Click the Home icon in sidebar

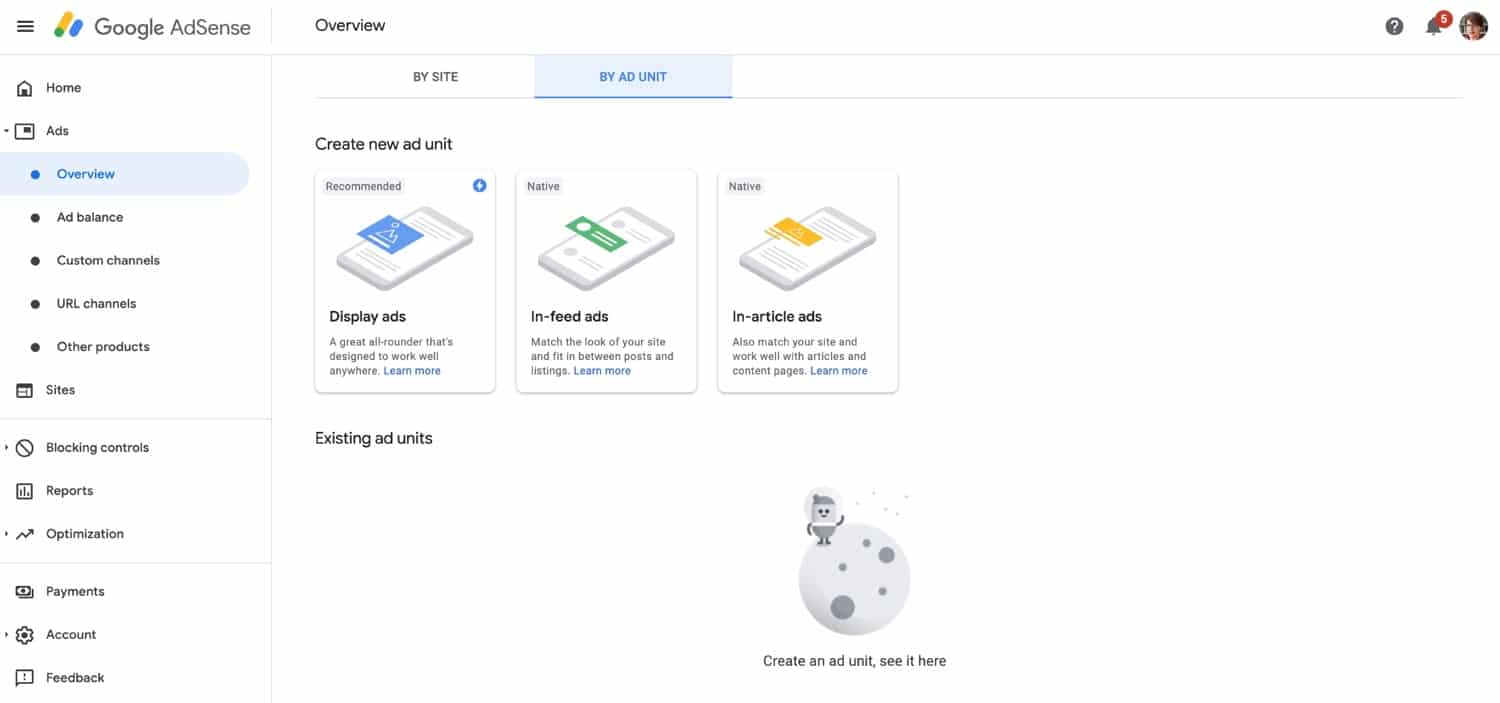24,88
